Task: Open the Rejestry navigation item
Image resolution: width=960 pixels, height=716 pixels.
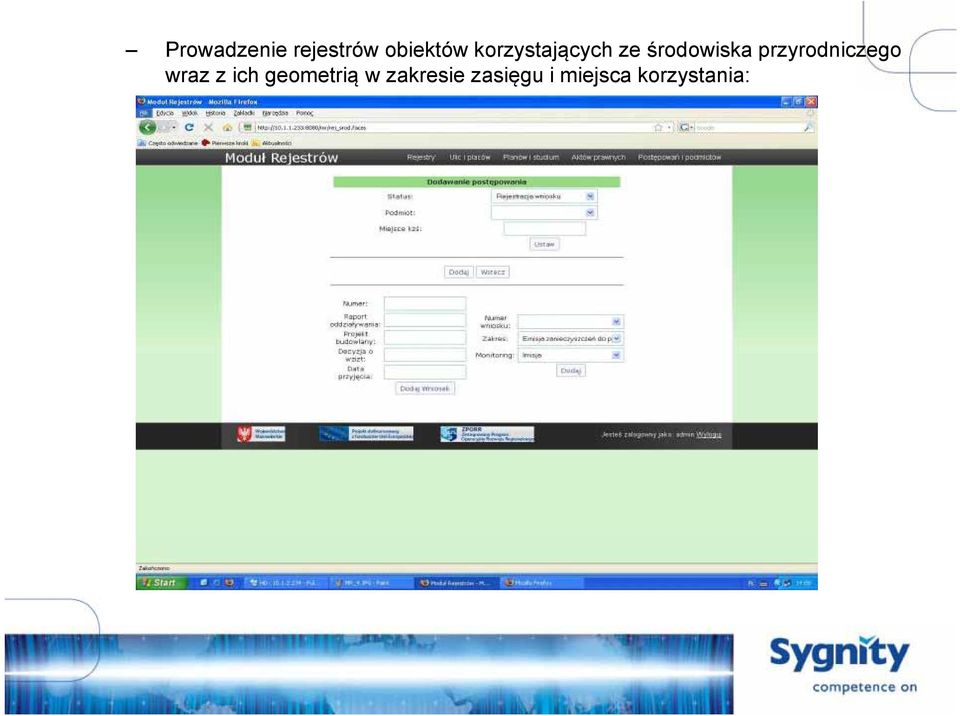Action: [x=421, y=157]
